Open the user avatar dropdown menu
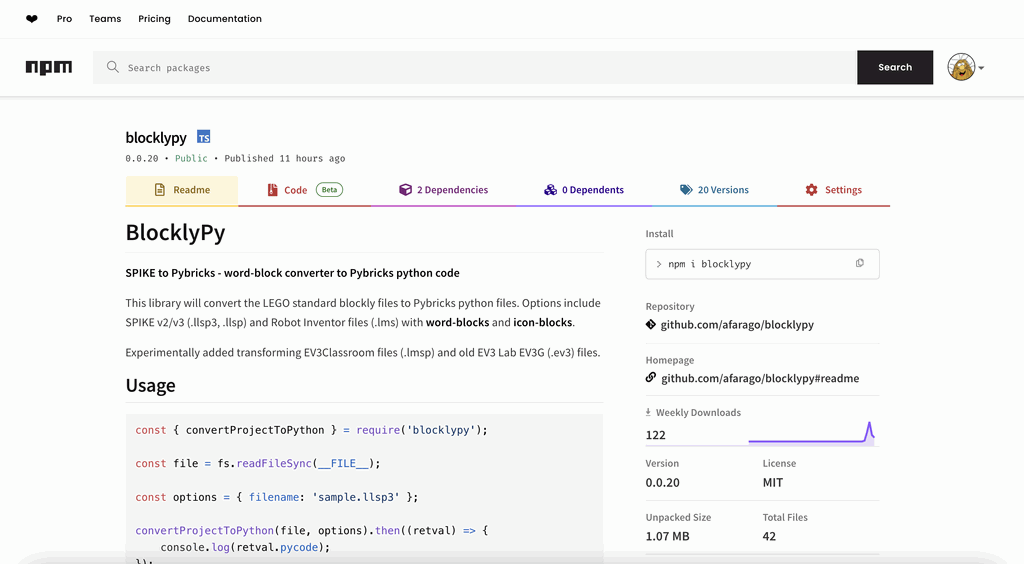This screenshot has width=1024, height=564. [x=966, y=67]
